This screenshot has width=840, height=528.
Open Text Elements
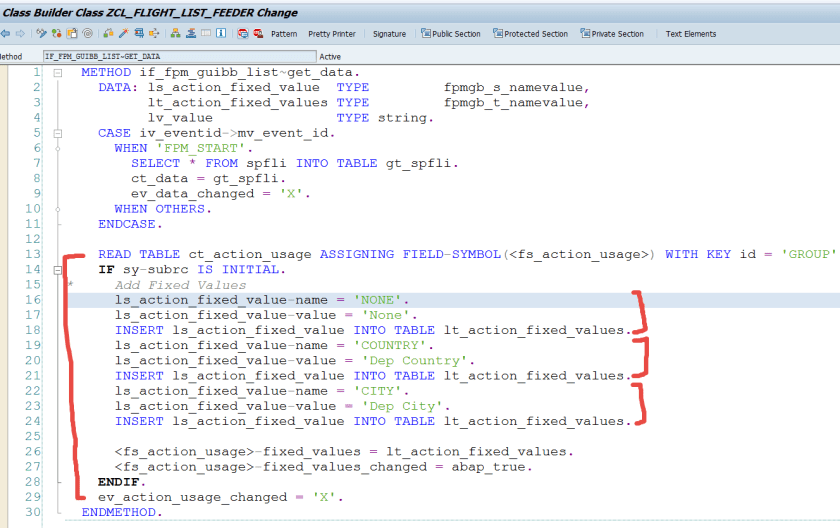pos(691,34)
